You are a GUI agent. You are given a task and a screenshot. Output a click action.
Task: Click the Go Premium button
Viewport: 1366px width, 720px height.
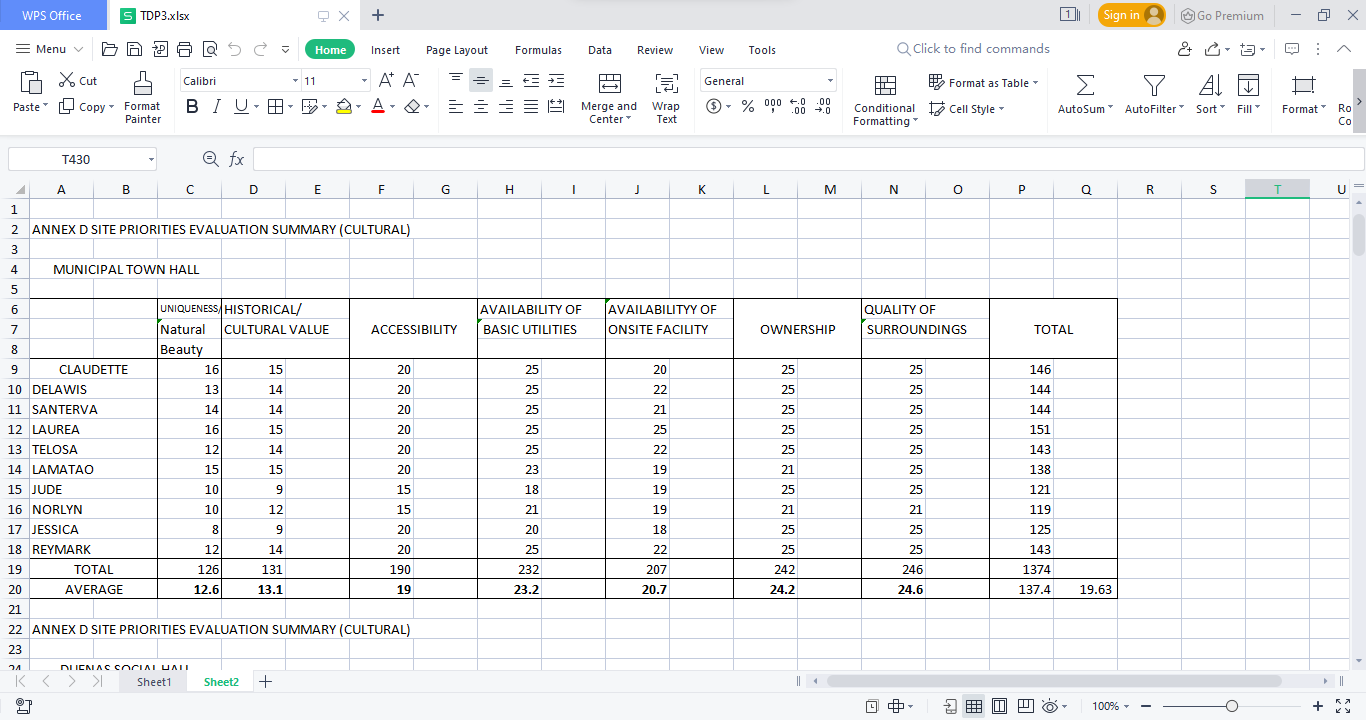click(1222, 15)
